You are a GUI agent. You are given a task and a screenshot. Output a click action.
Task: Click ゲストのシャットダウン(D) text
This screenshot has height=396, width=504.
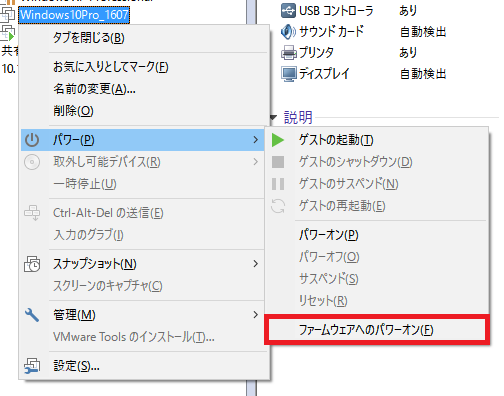click(355, 162)
